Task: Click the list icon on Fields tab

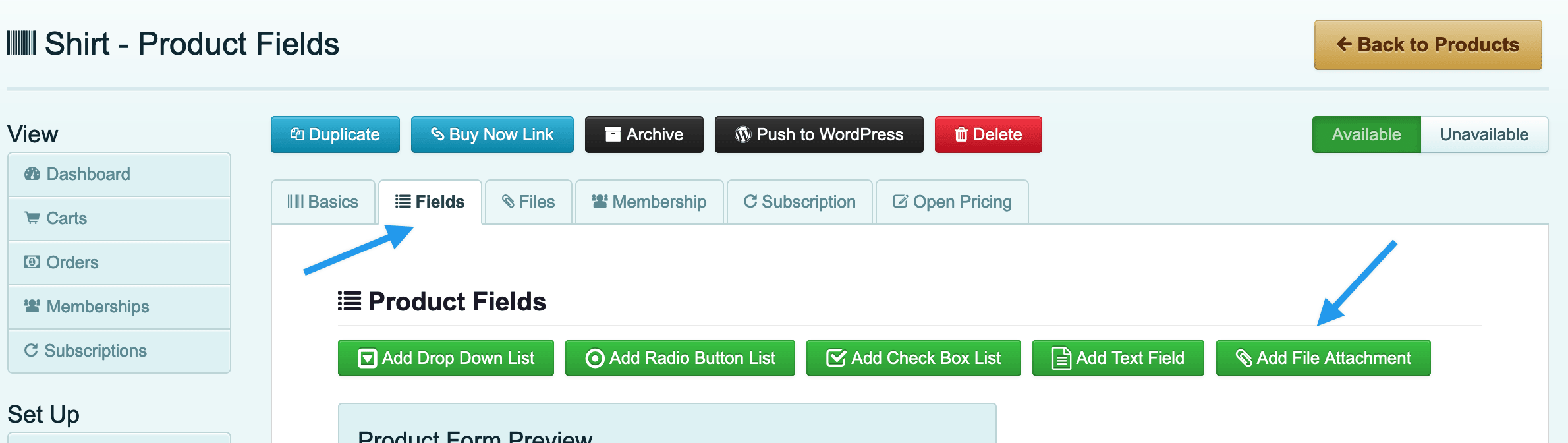Action: [x=403, y=201]
